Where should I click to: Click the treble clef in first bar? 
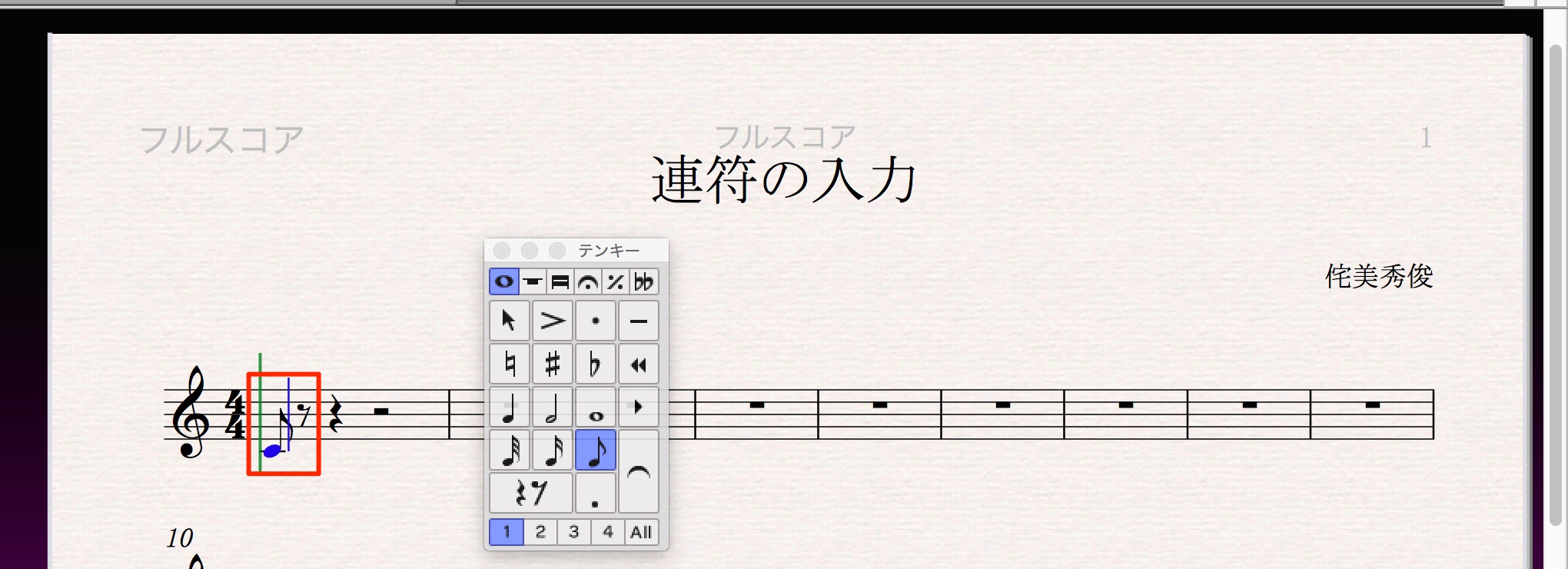point(190,413)
